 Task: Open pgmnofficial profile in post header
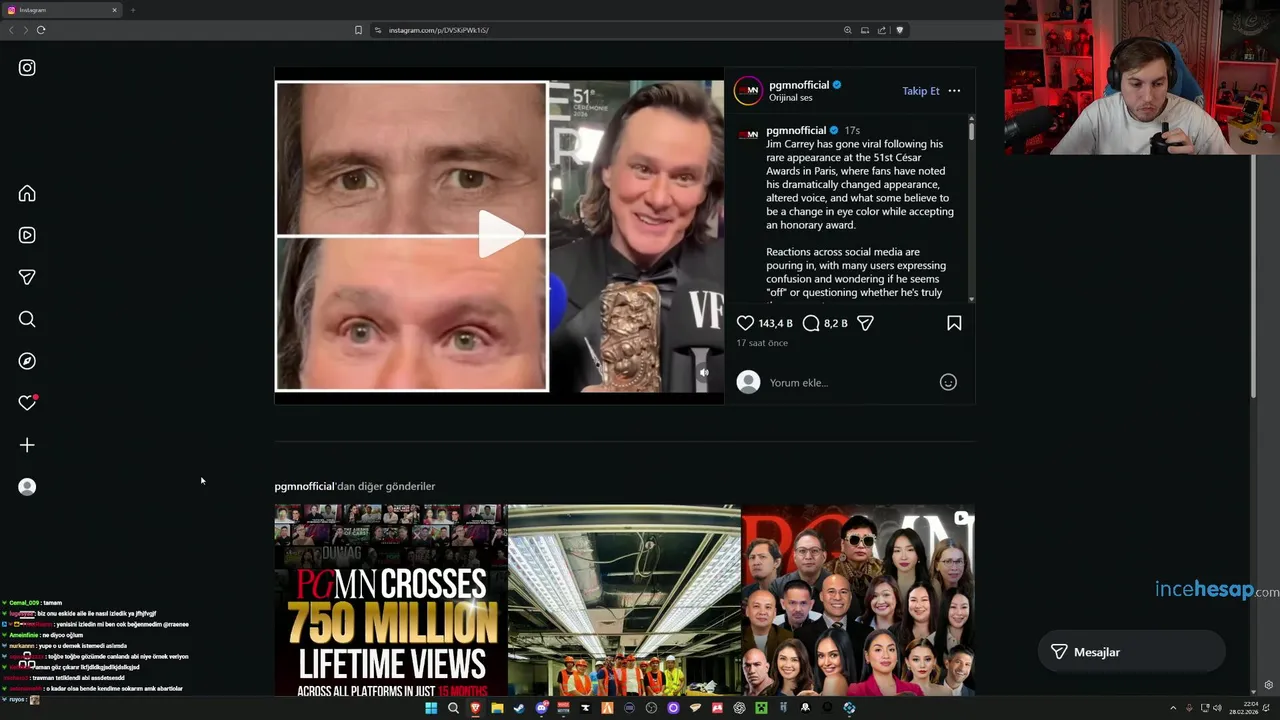(799, 85)
